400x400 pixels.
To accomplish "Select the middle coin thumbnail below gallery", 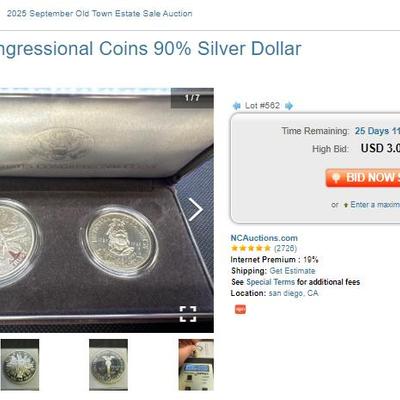I will point(108,365).
